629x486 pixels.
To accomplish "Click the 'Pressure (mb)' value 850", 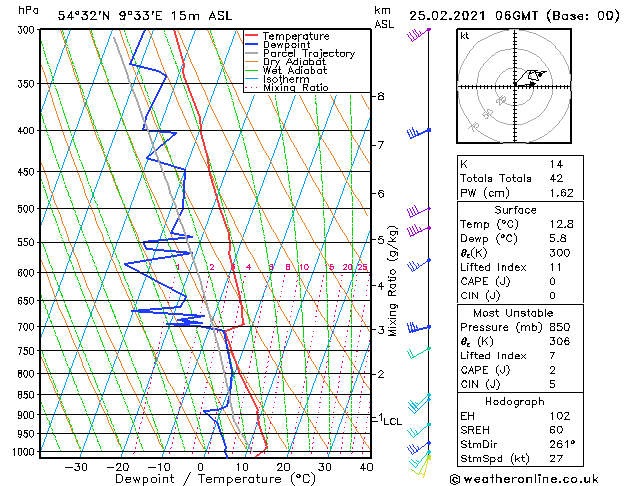I will coord(560,327).
